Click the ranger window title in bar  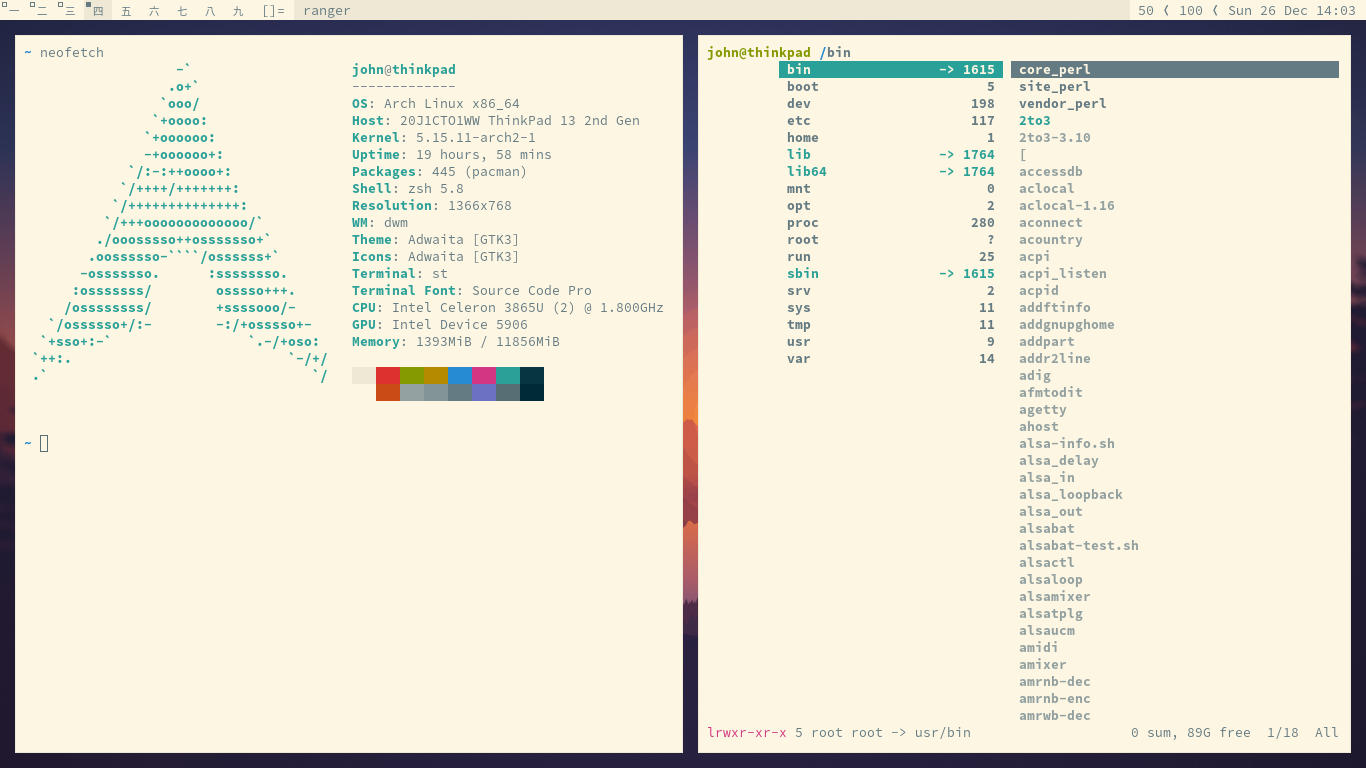coord(327,10)
